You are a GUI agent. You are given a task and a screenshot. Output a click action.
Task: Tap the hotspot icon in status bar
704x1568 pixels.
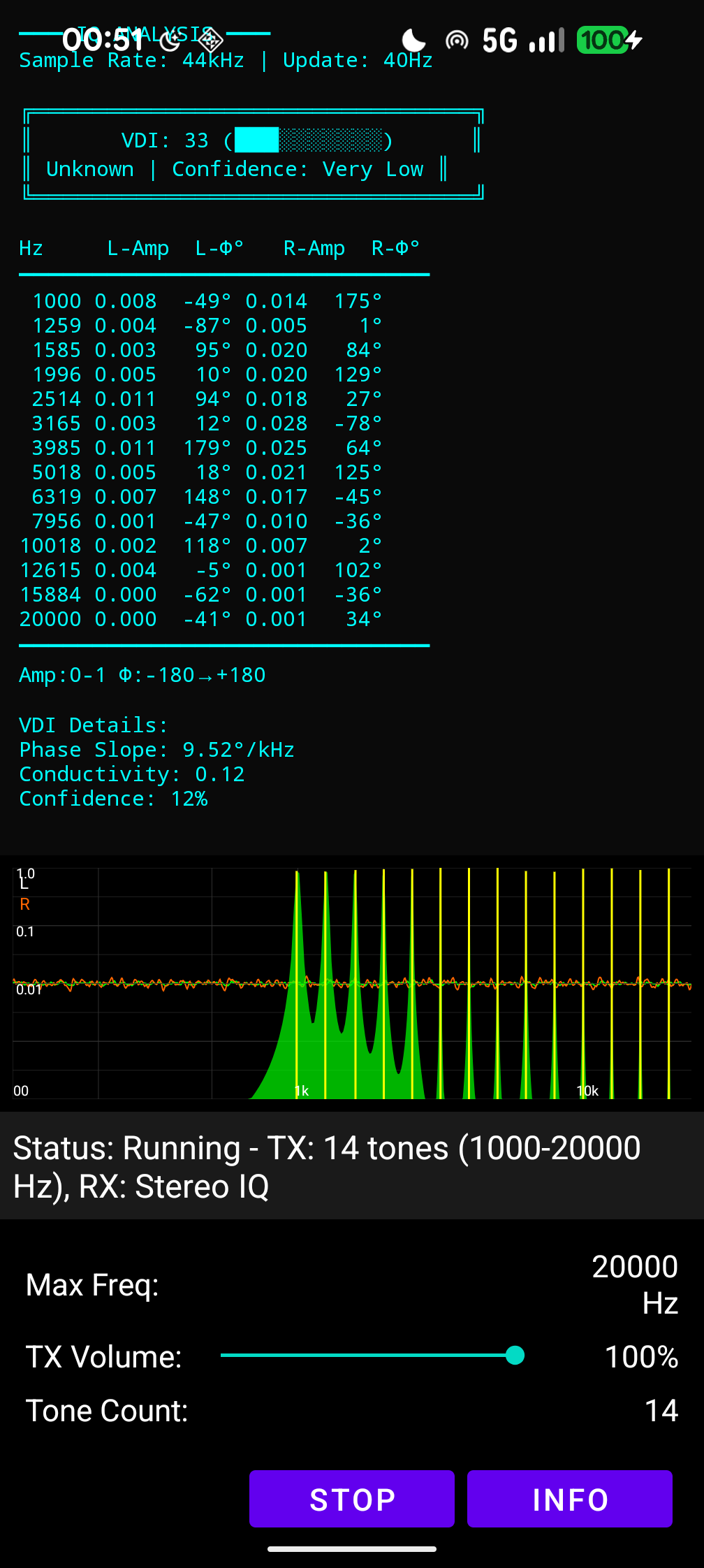click(x=457, y=41)
